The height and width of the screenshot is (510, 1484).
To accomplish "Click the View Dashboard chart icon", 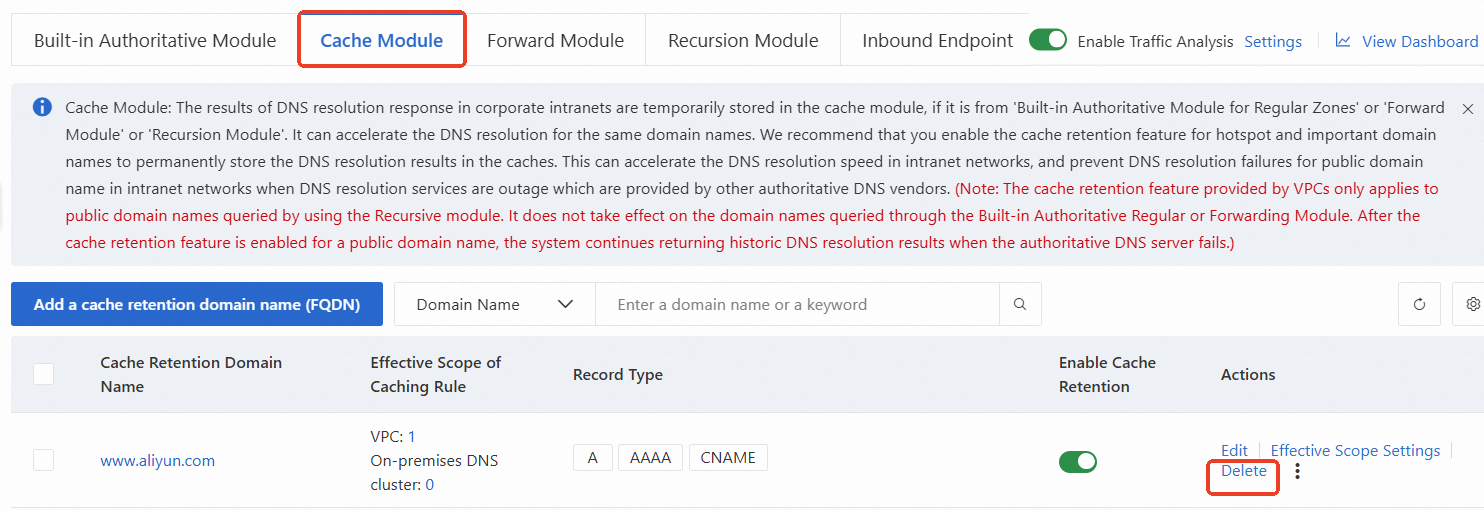I will click(x=1343, y=41).
